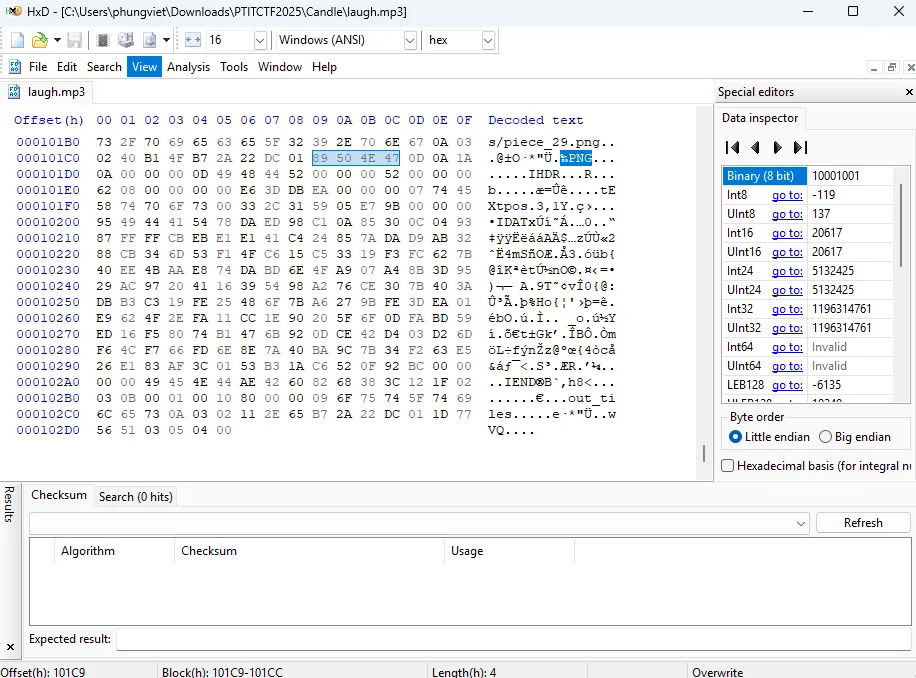Select the Little endian byte order
This screenshot has width=916, height=678.
pyautogui.click(x=736, y=437)
